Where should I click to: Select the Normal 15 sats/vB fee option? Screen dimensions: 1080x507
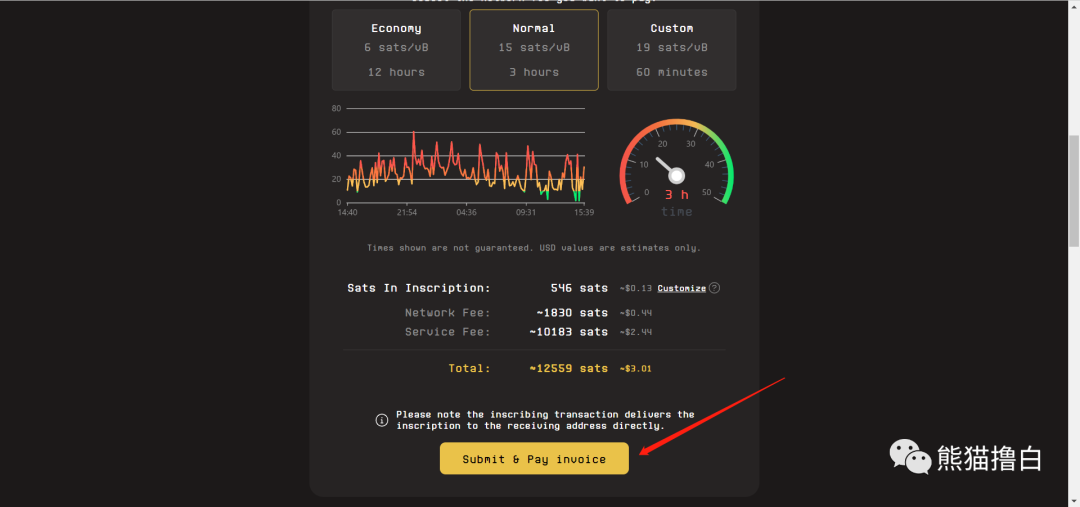pos(534,50)
